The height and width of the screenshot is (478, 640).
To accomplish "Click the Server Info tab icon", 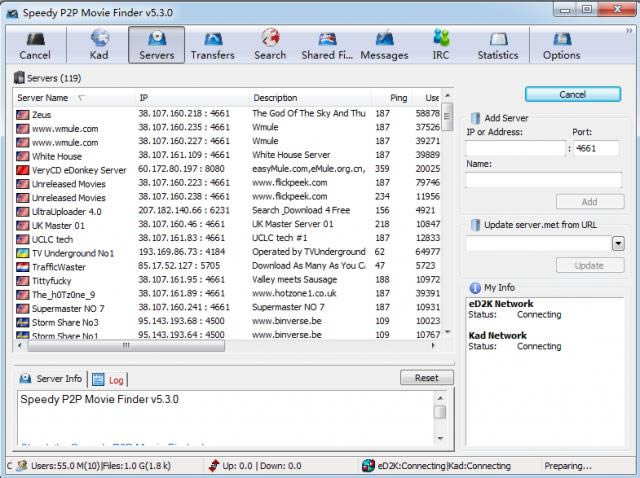I will click(25, 378).
